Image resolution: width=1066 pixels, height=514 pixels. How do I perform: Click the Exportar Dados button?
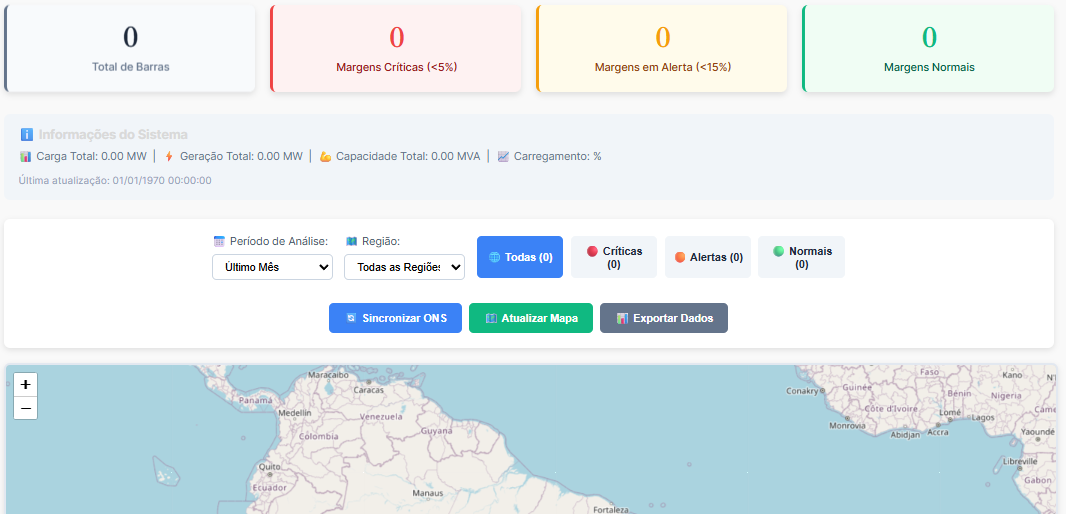coord(664,318)
